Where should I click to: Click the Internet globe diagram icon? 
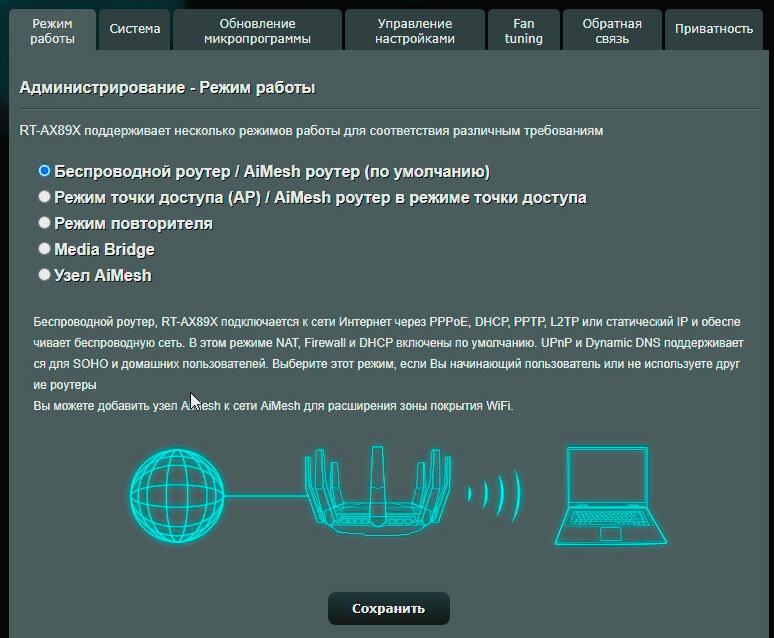177,496
